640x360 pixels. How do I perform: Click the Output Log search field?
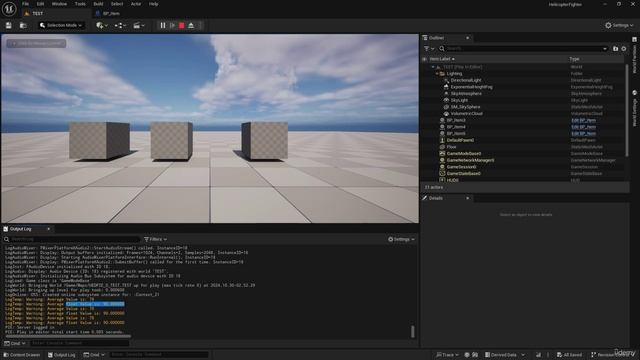(71, 239)
